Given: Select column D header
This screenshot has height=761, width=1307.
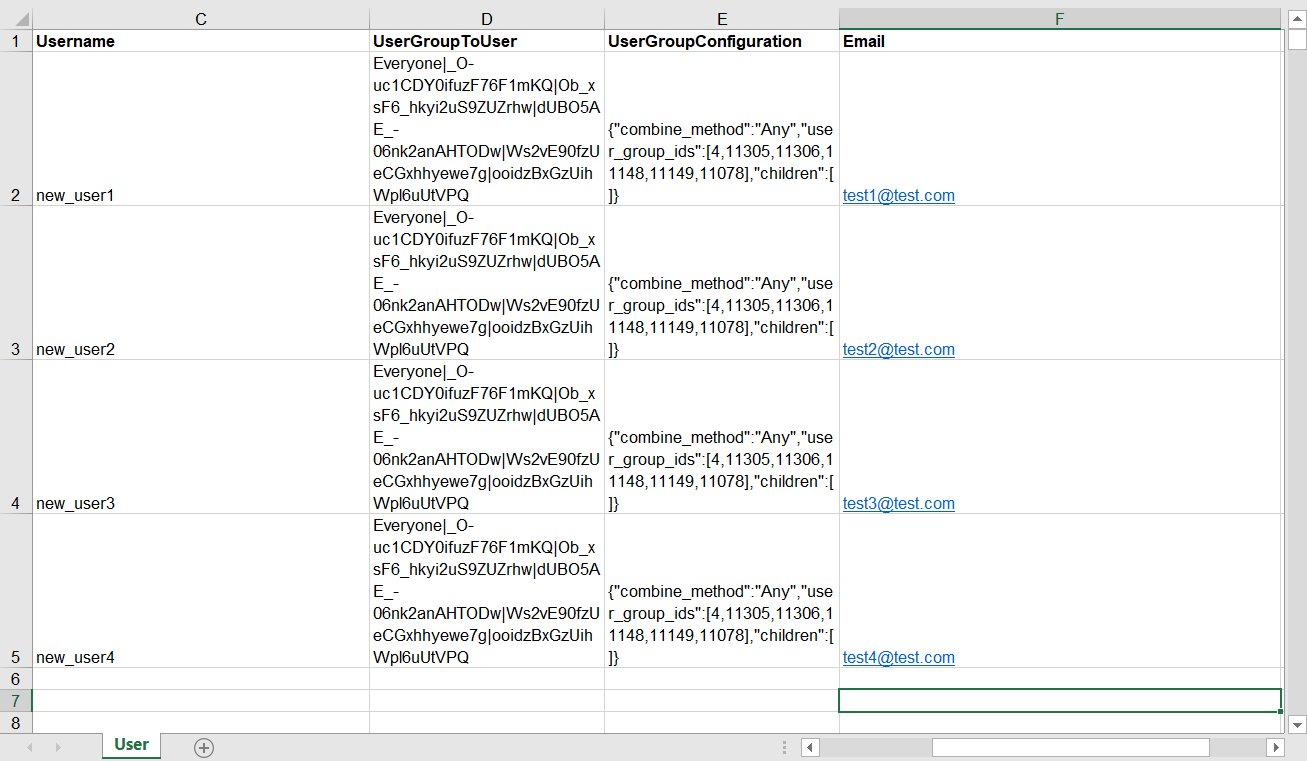Looking at the screenshot, I should 486,19.
